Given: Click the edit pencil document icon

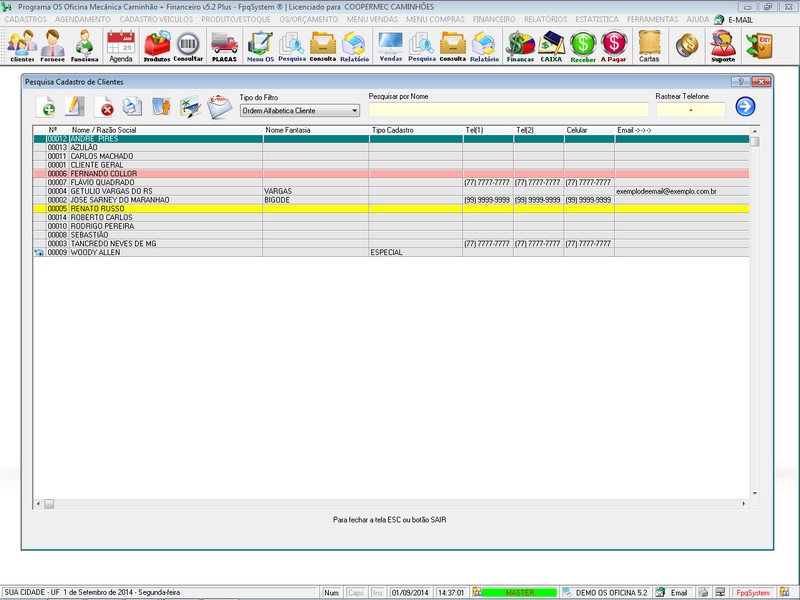Looking at the screenshot, I should click(74, 107).
